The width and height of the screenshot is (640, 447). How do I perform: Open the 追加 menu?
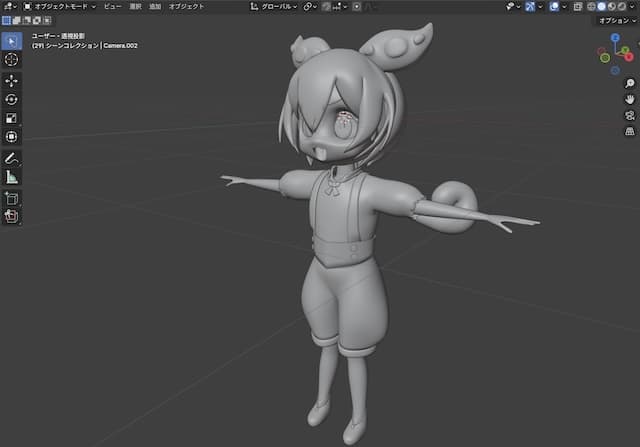click(x=154, y=6)
